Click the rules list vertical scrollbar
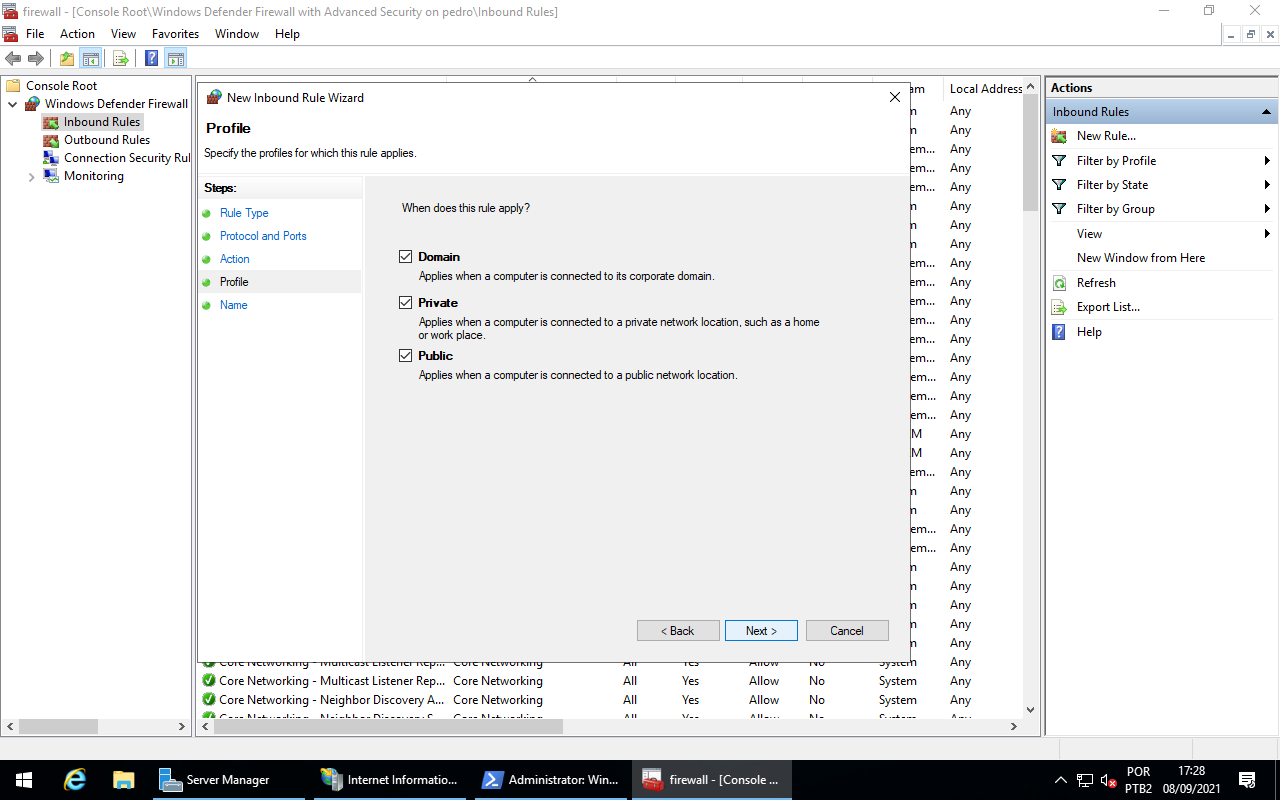The image size is (1280, 800). (1031, 400)
